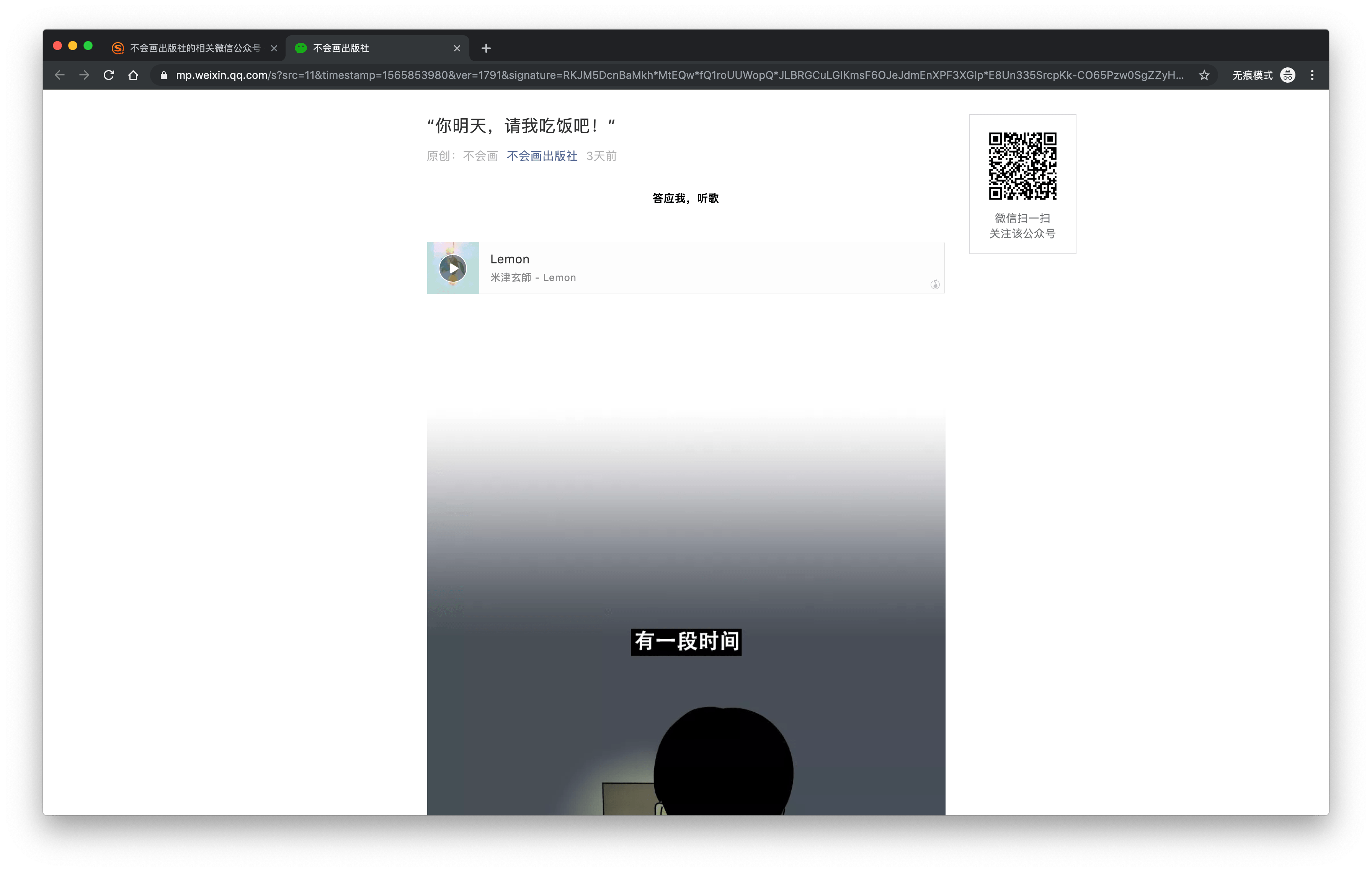Click the address bar URL

678,75
